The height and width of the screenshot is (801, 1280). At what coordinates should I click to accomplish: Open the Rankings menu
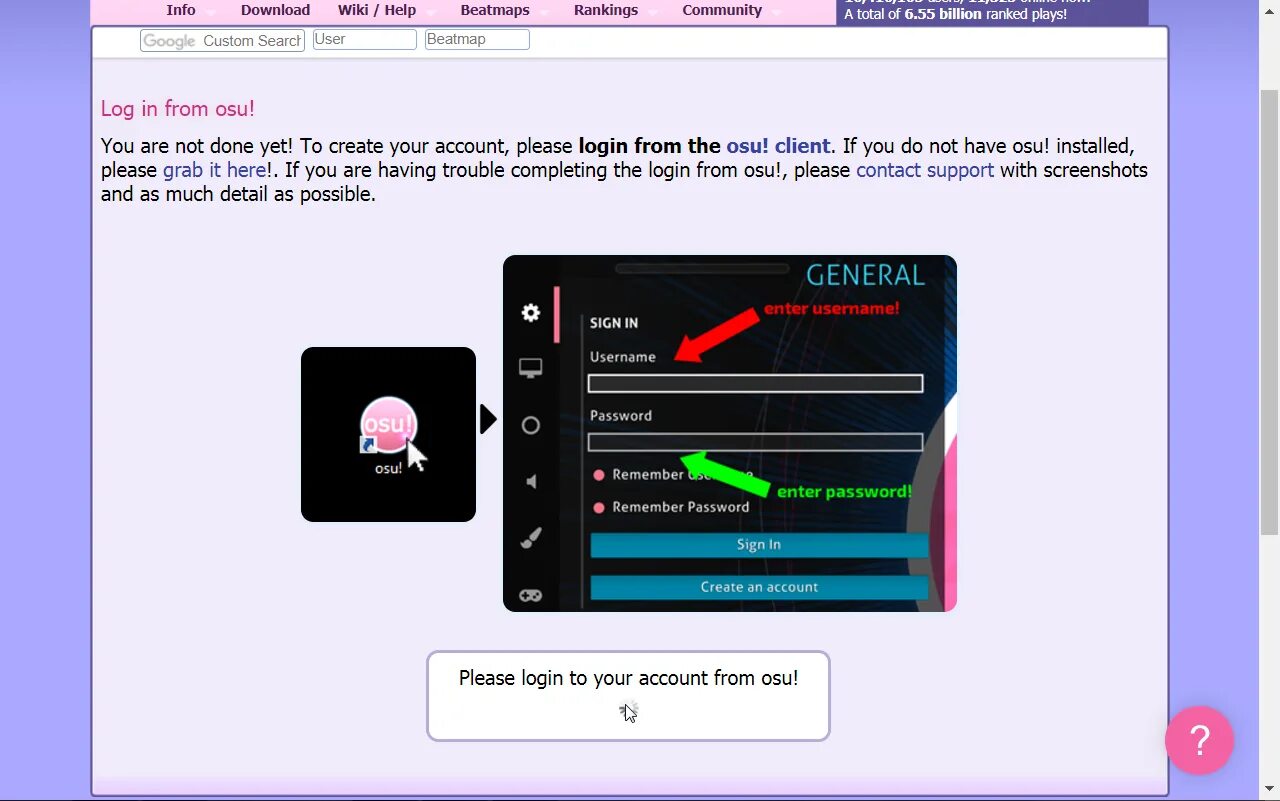click(606, 10)
